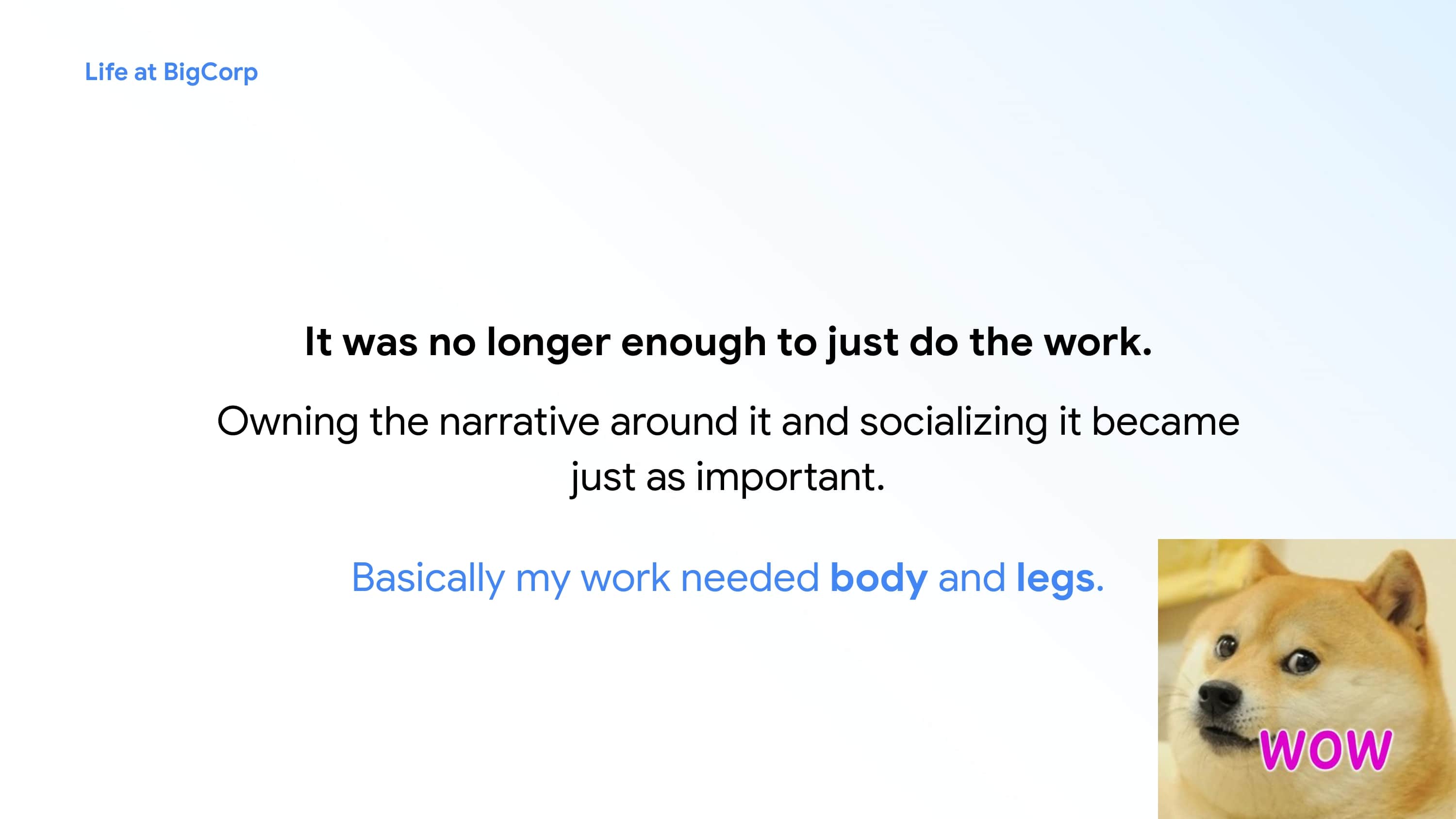Click the bold blue word "legs"
1456x819 pixels.
[x=1055, y=579]
